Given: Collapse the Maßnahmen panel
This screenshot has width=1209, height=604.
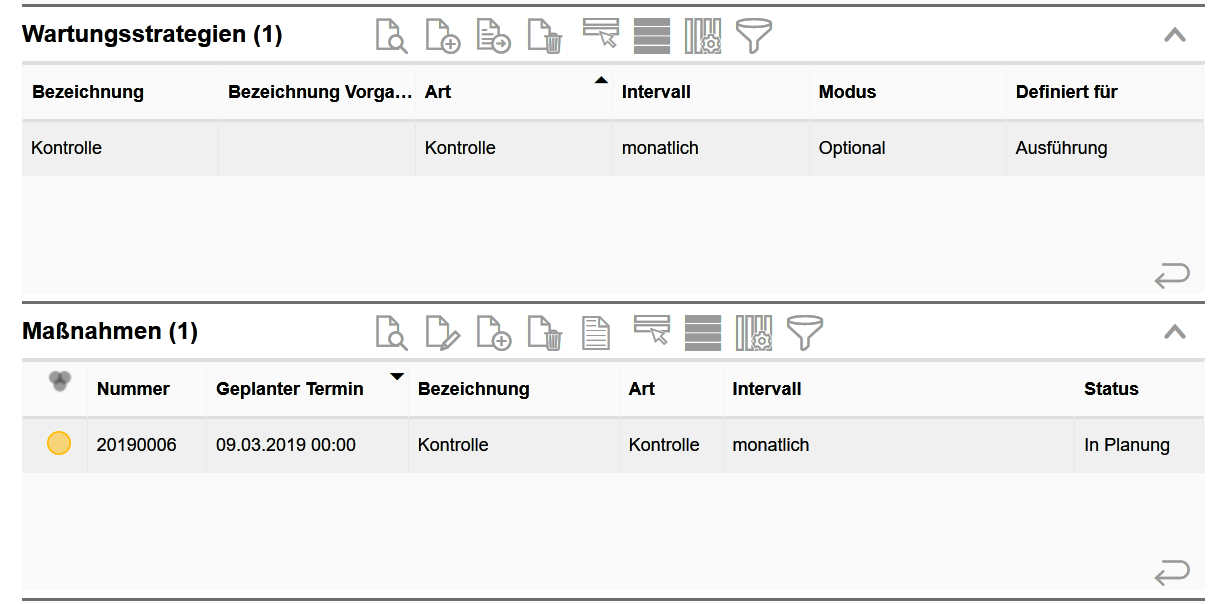Looking at the screenshot, I should [1175, 331].
